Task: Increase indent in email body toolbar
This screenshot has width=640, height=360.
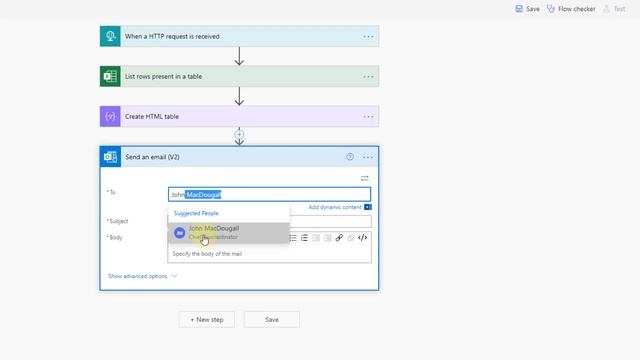Action: point(327,238)
